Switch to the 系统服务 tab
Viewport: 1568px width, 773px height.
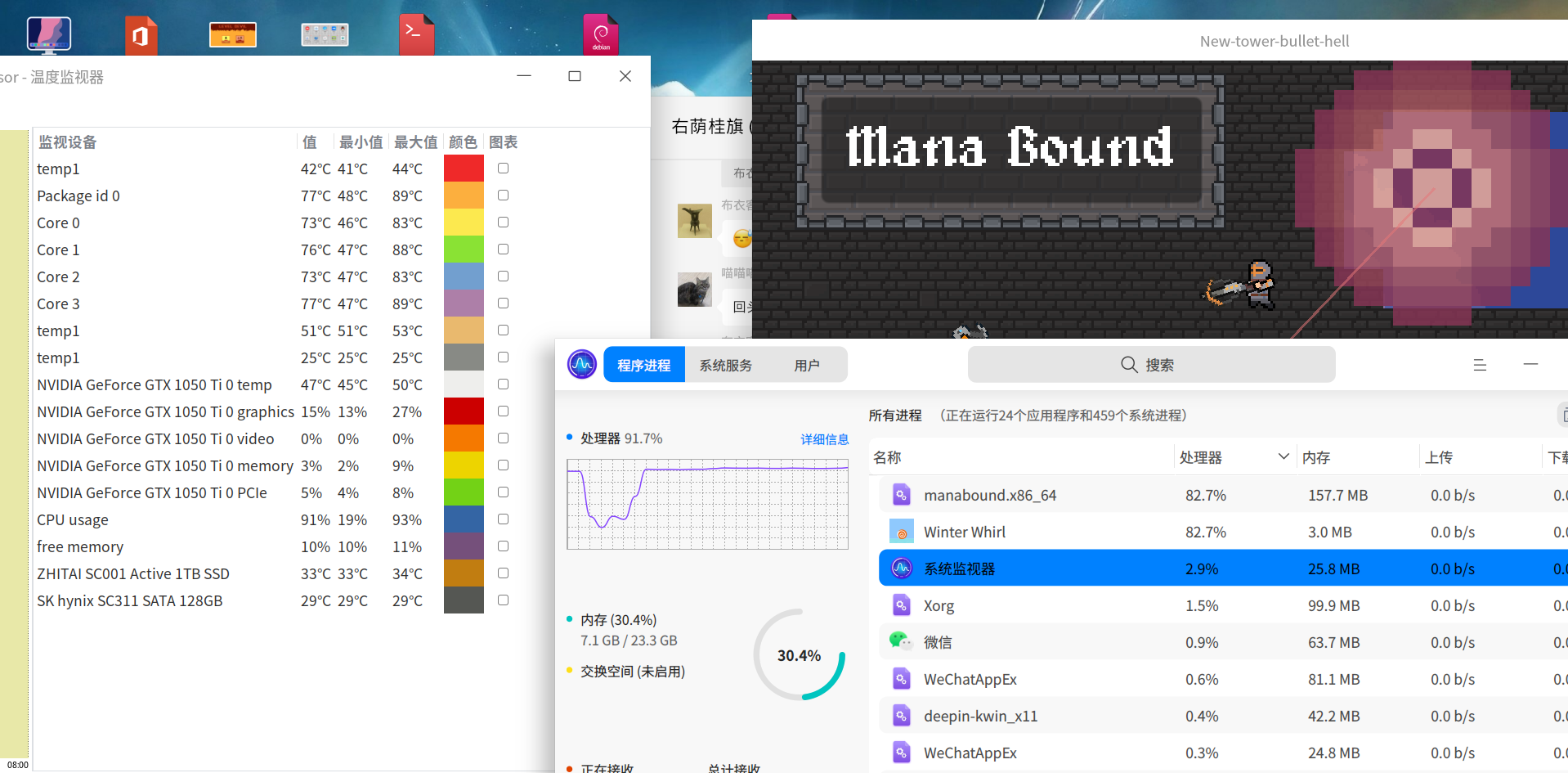pyautogui.click(x=725, y=365)
